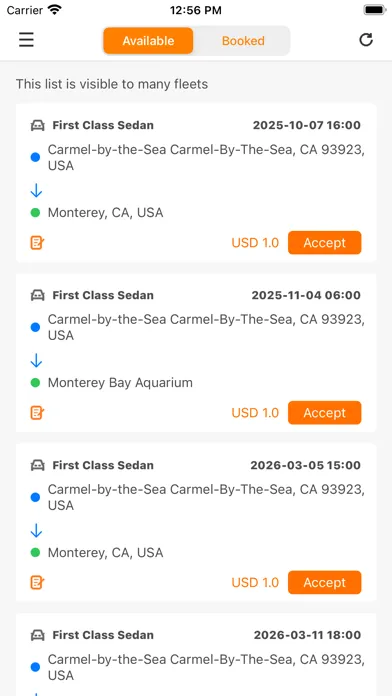
Task: Open notes icon on 2025-10-07 ride
Action: click(x=37, y=242)
